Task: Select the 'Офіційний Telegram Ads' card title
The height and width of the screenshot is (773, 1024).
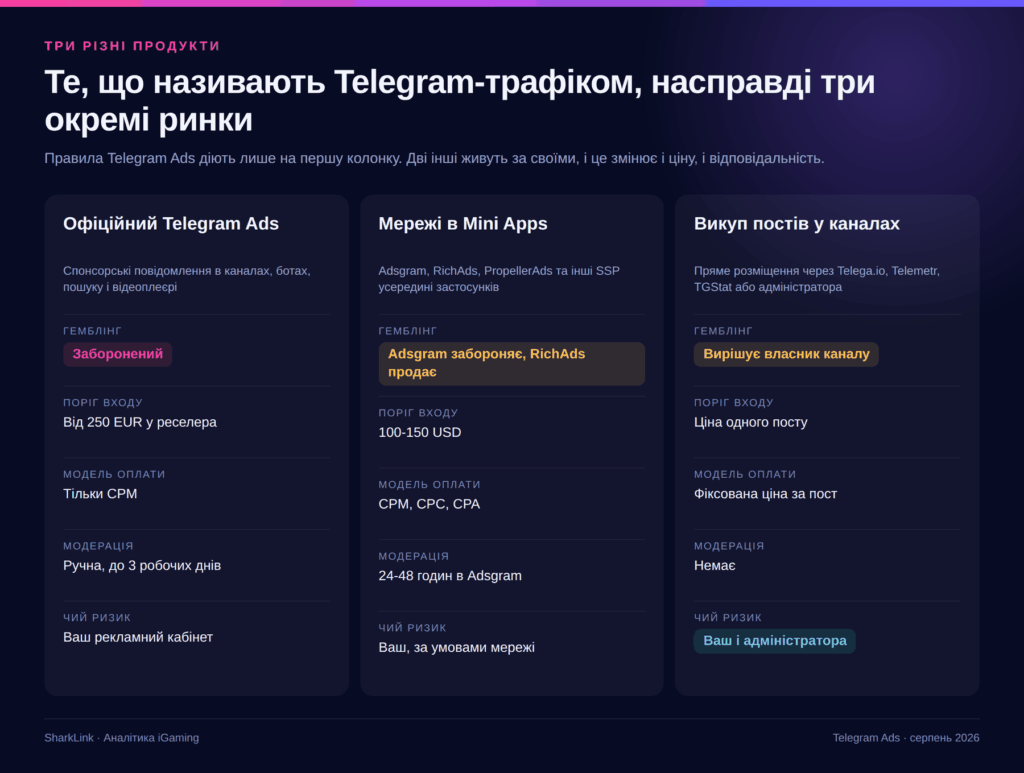Action: [171, 223]
